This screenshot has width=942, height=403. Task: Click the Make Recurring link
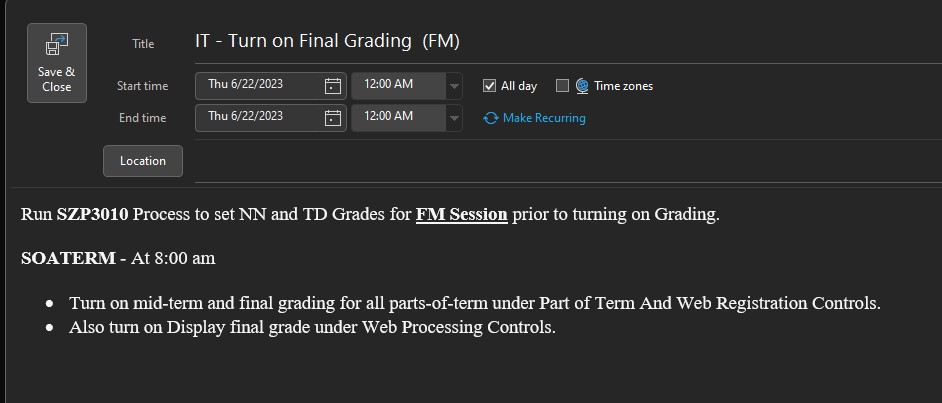[544, 118]
